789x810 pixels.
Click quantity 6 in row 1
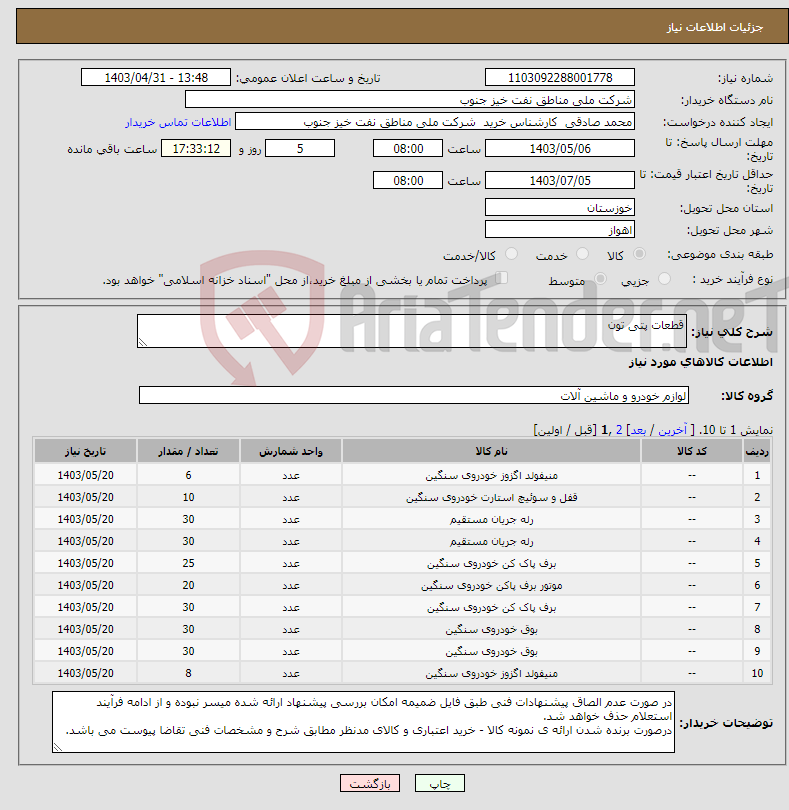(188, 475)
